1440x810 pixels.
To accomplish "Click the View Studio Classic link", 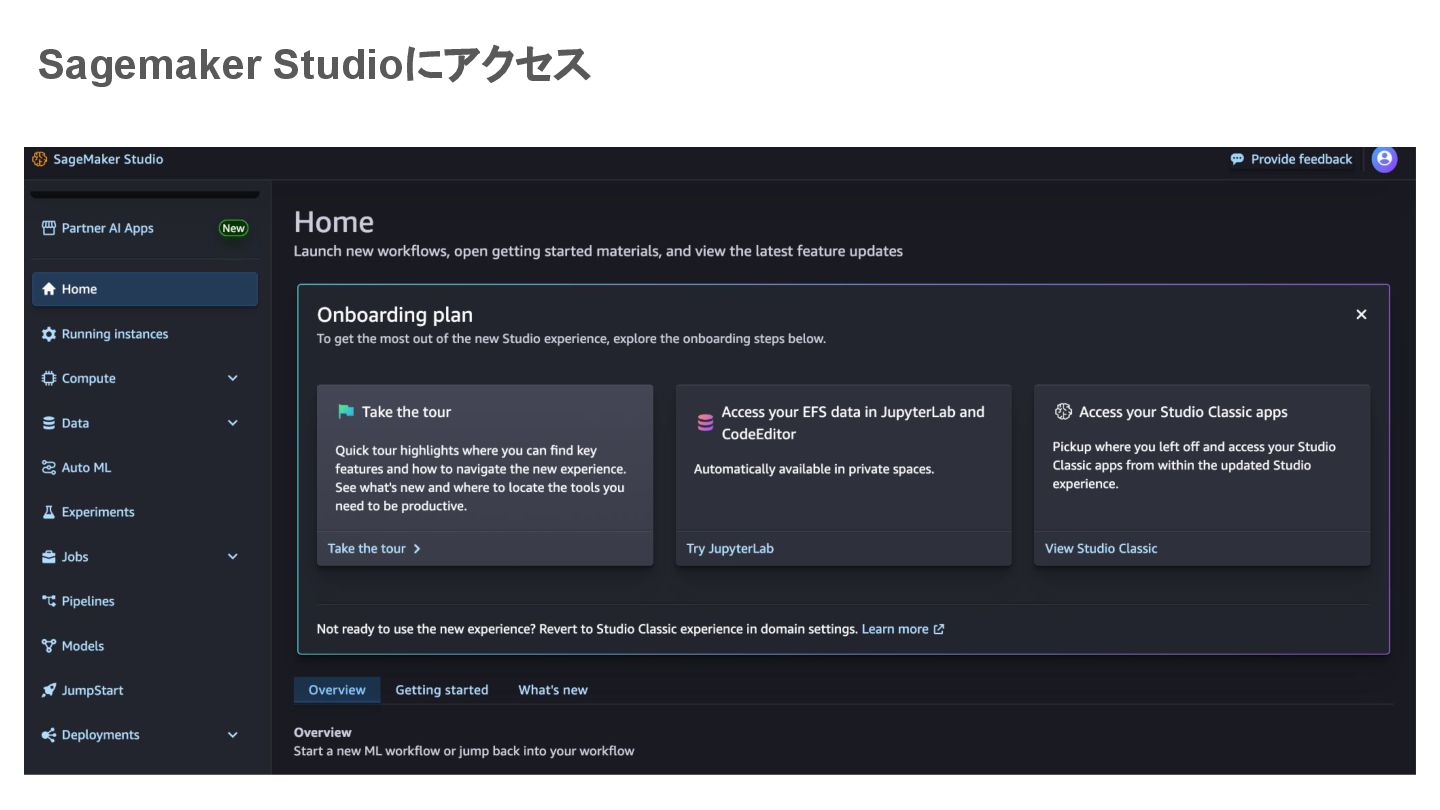I will pos(1101,549).
